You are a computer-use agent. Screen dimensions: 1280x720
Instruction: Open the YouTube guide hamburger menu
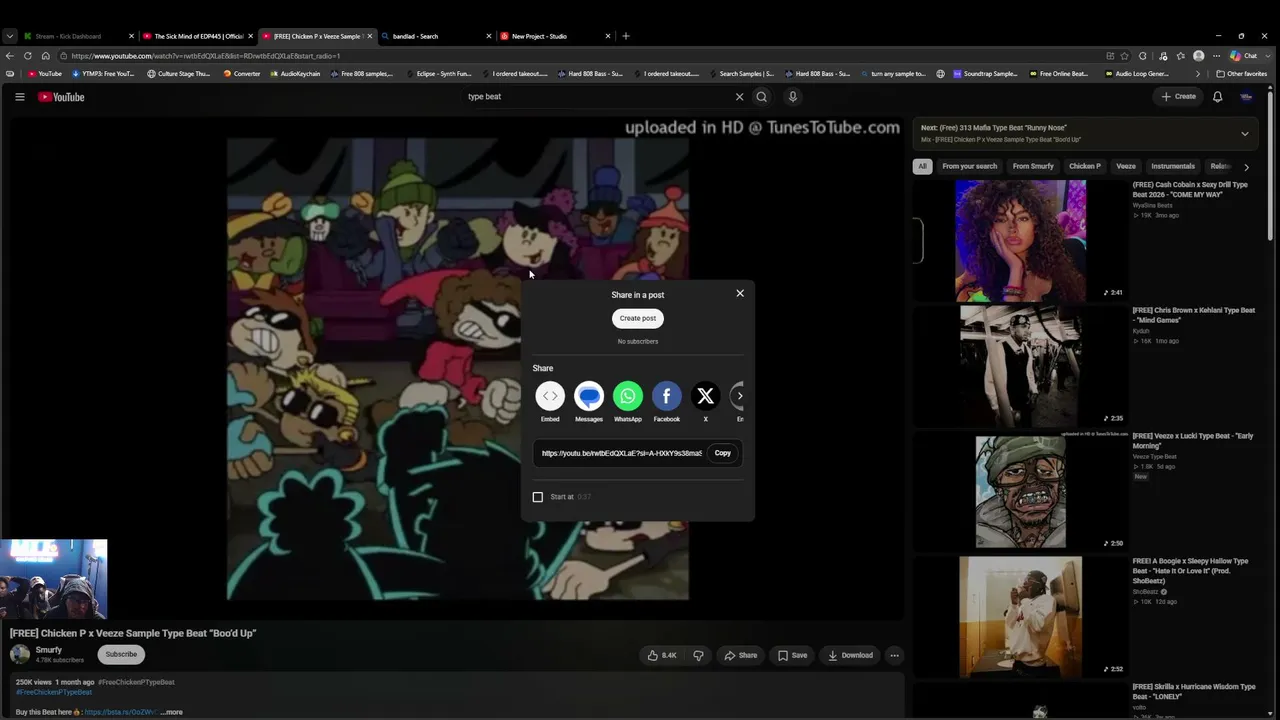tap(19, 97)
